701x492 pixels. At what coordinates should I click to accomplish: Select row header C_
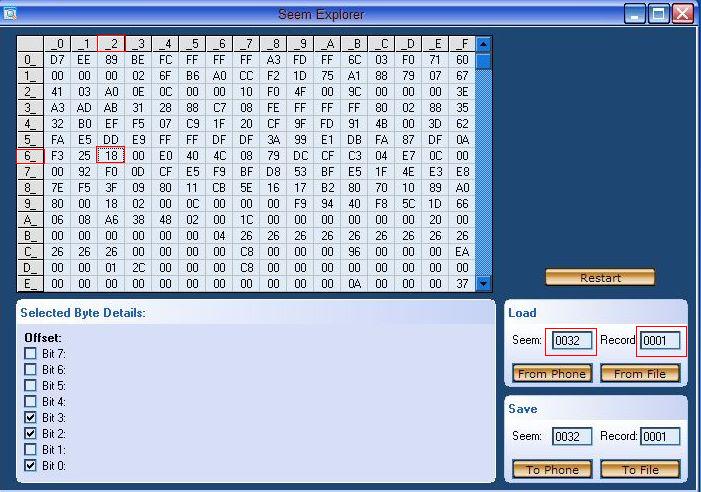coord(30,252)
